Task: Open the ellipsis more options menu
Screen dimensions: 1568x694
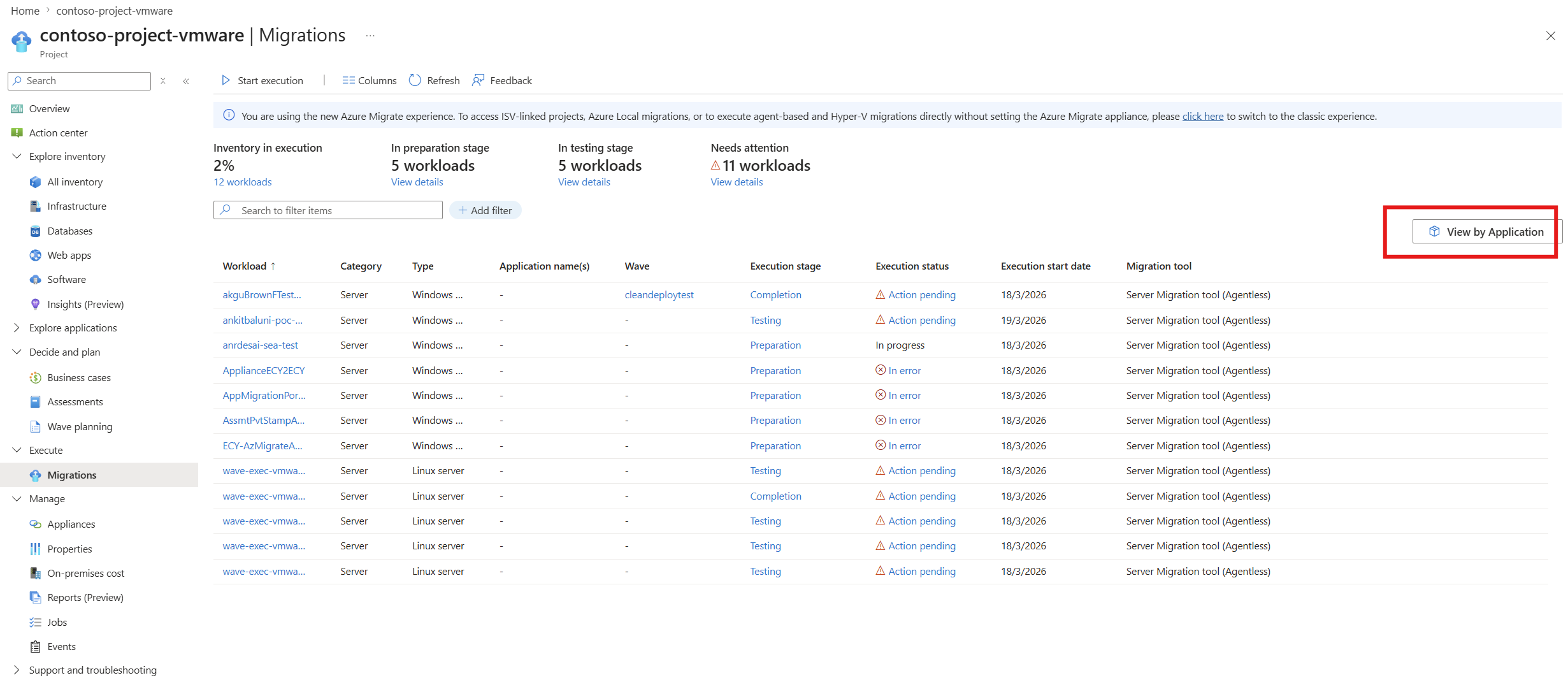Action: tap(370, 36)
